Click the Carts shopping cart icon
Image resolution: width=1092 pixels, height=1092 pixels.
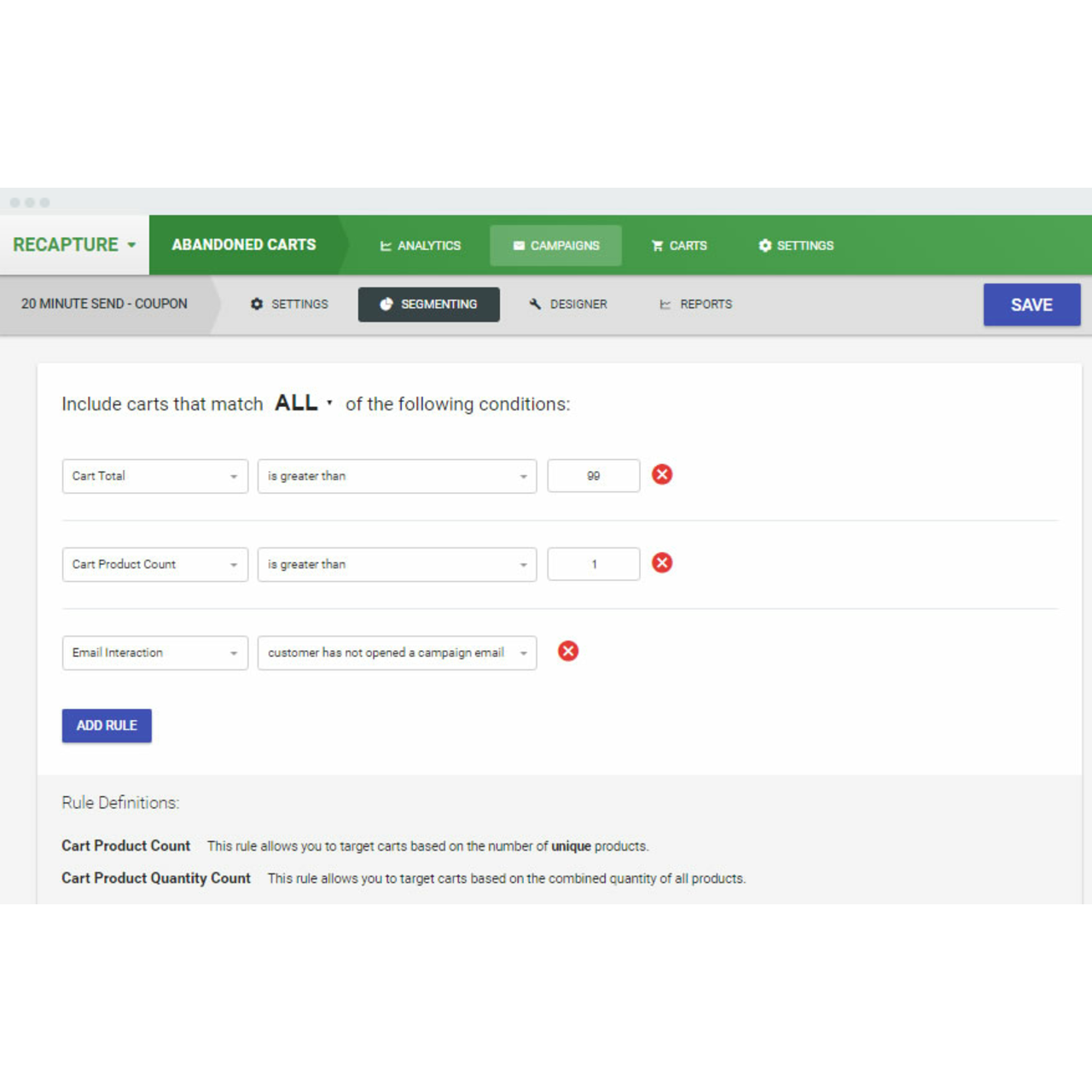point(657,246)
